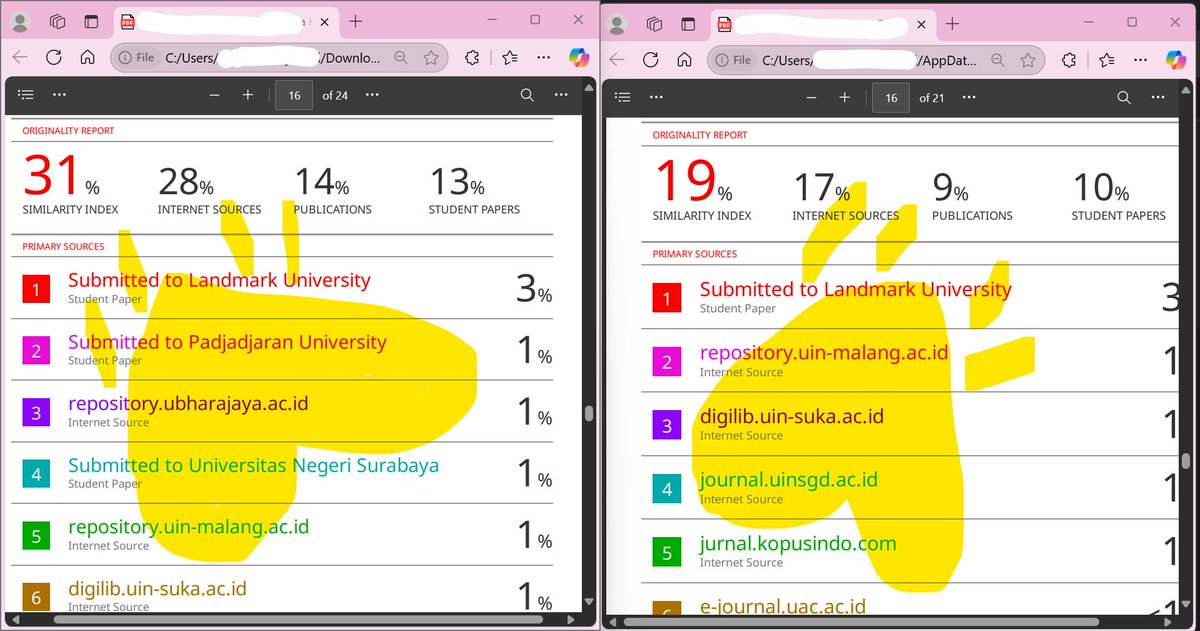Open more tools beside contents in left PDF
Image resolution: width=1200 pixels, height=631 pixels.
59,95
